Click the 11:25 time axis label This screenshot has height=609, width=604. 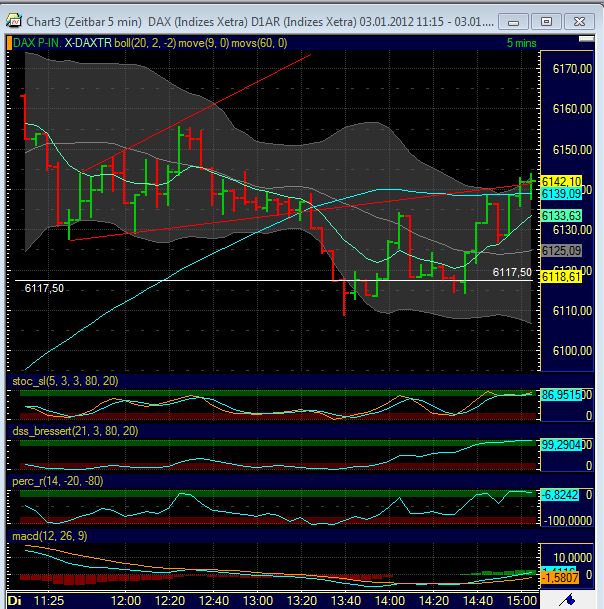click(49, 601)
